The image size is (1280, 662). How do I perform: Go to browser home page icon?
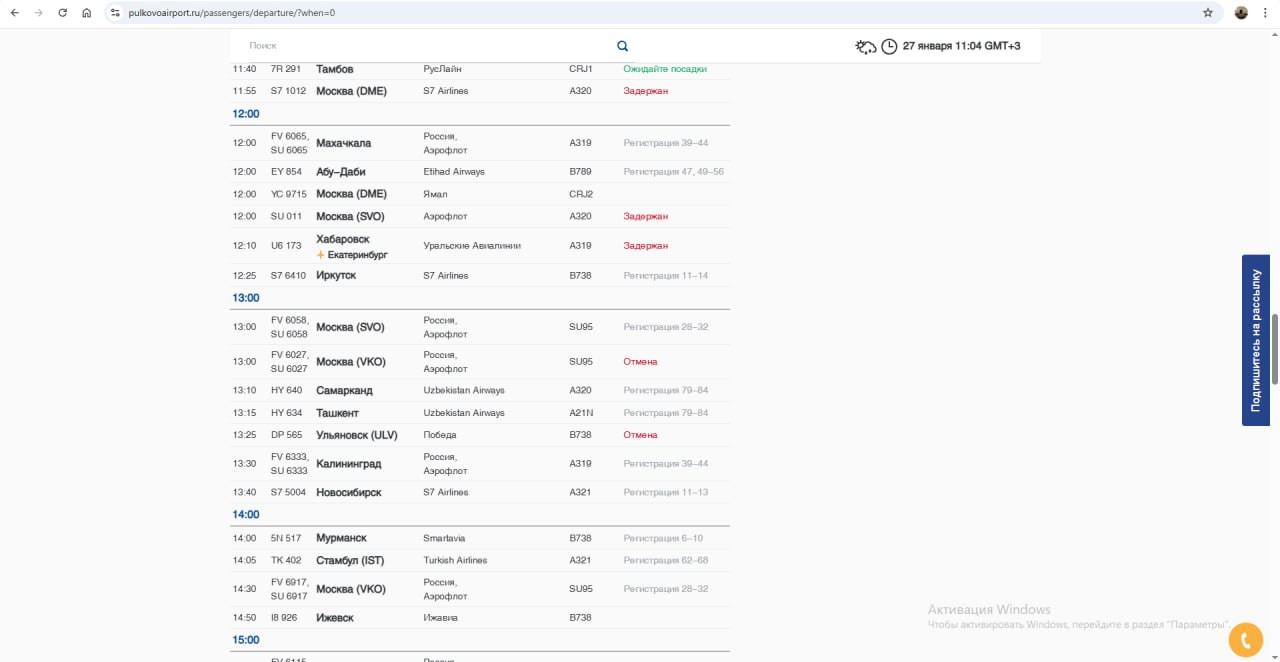pos(87,13)
